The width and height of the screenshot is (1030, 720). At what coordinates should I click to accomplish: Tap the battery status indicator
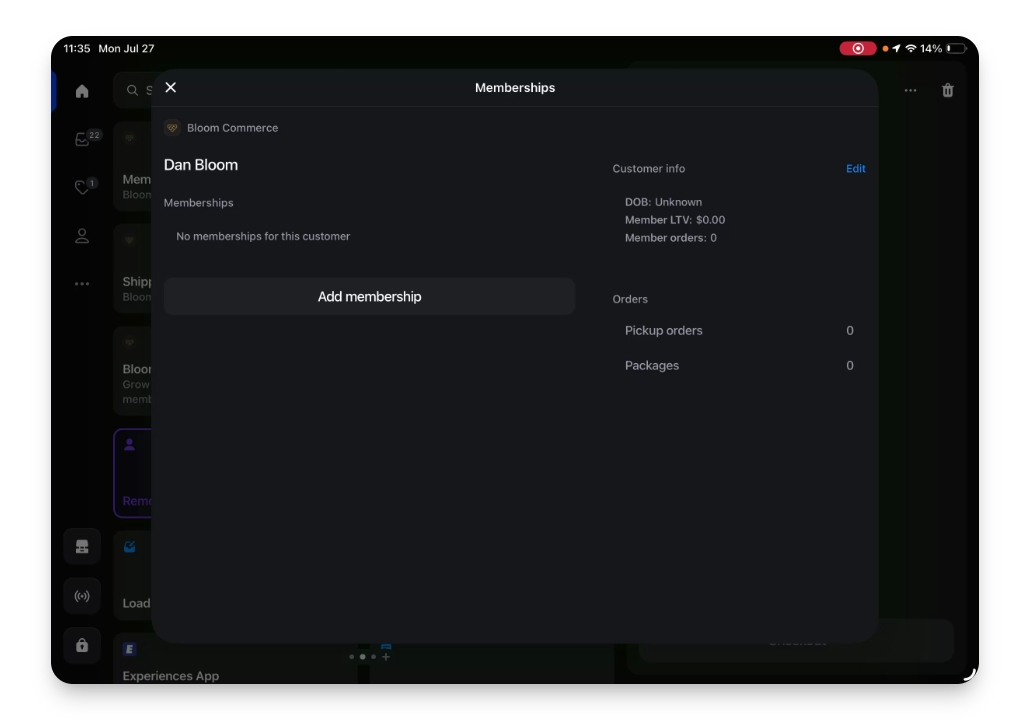click(956, 49)
